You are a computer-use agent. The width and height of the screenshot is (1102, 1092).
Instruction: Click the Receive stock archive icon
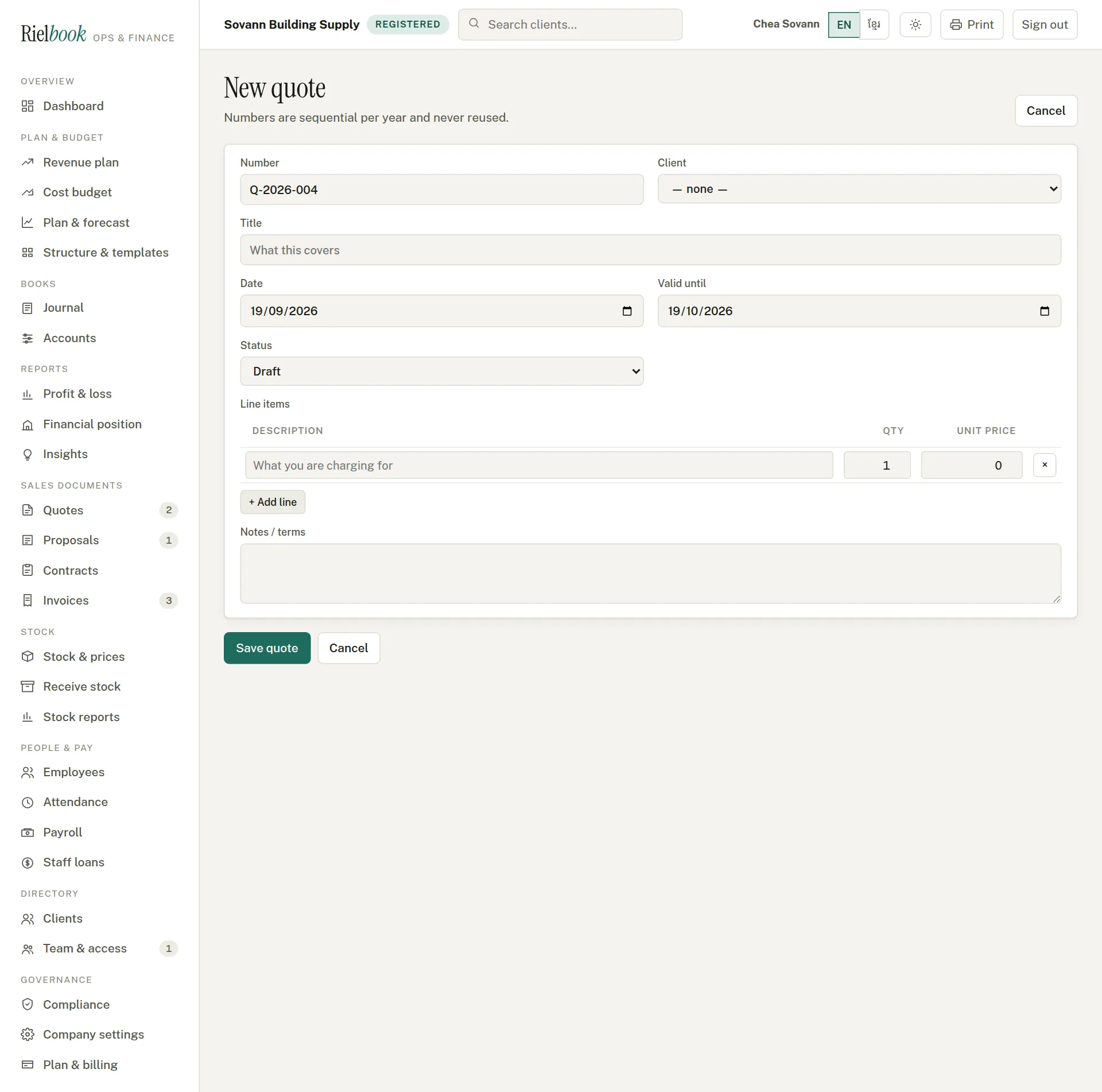click(28, 687)
